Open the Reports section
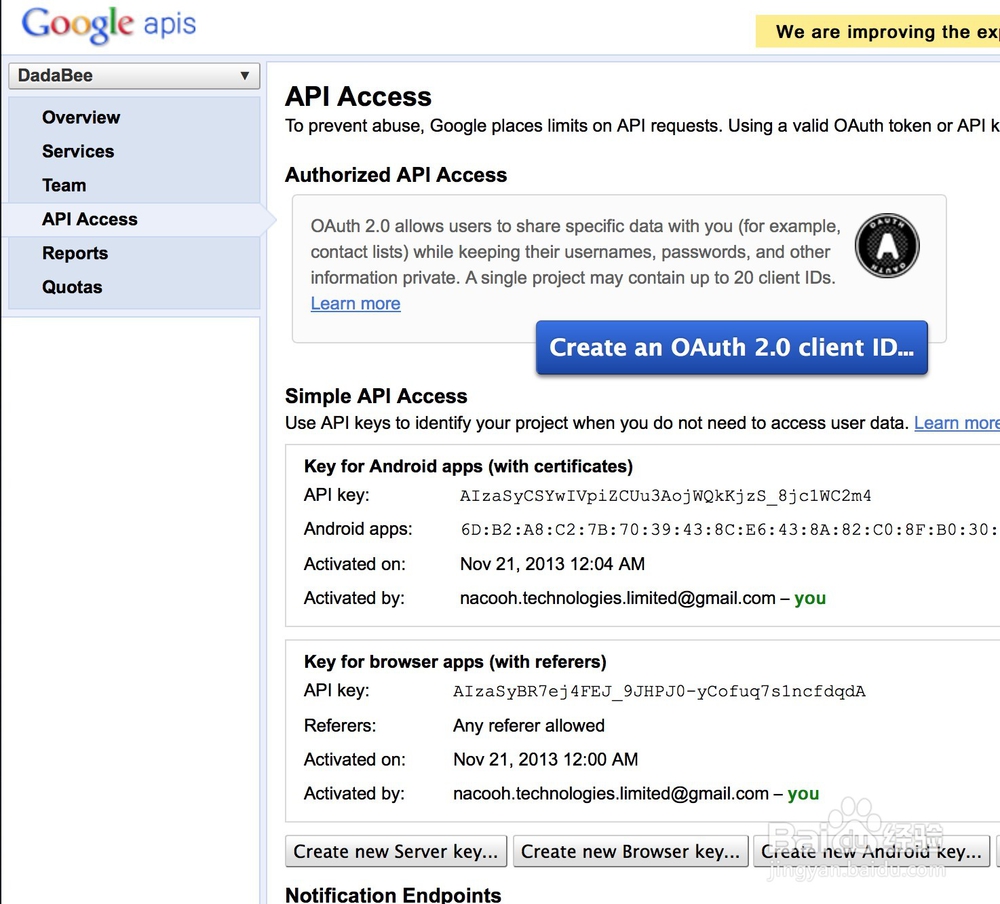 click(75, 253)
